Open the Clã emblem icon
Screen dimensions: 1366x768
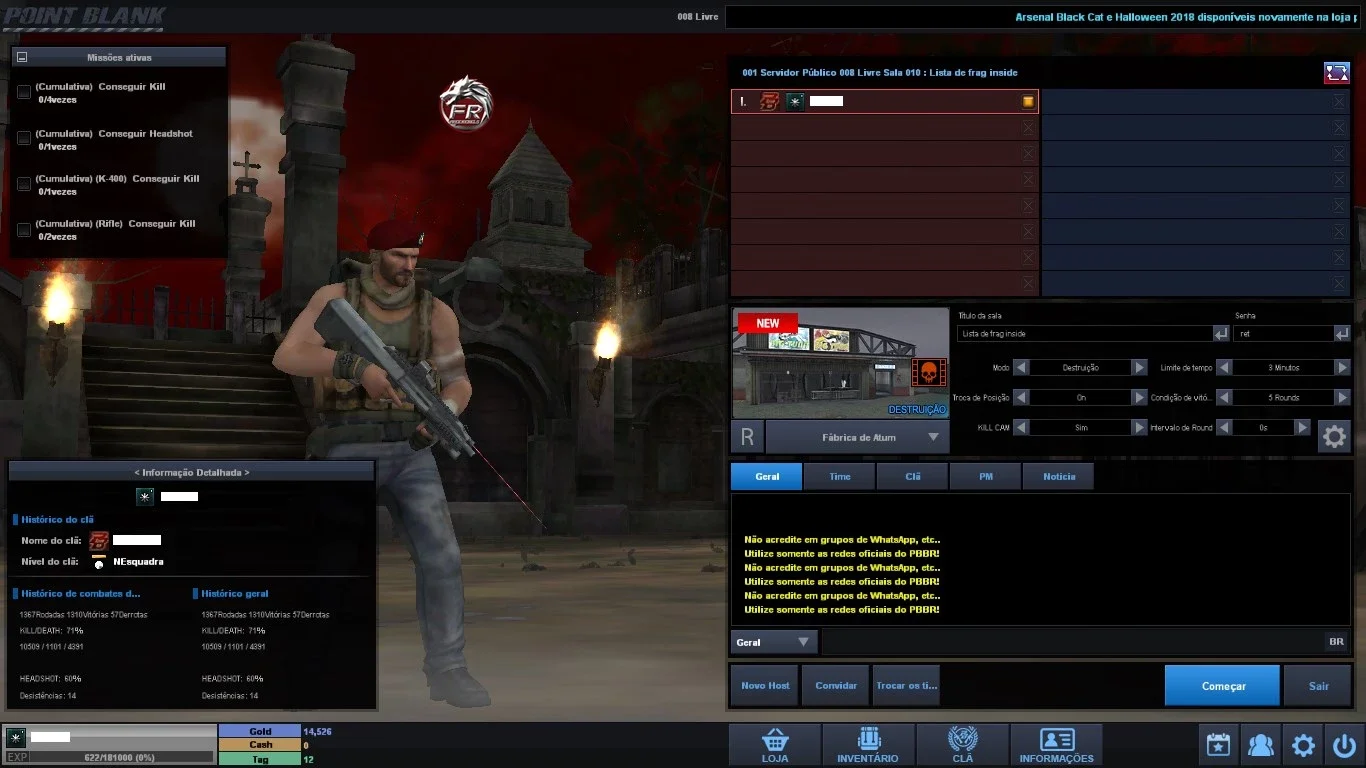pos(962,745)
